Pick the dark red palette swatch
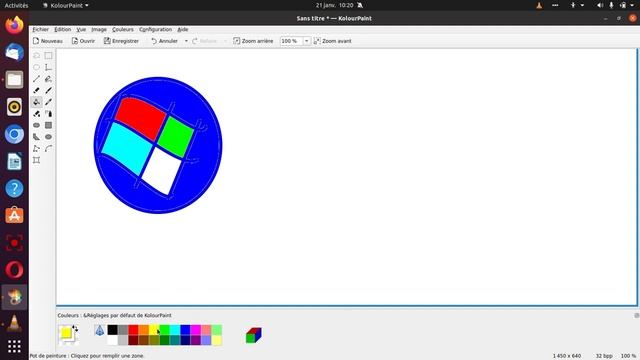 pyautogui.click(x=133, y=340)
